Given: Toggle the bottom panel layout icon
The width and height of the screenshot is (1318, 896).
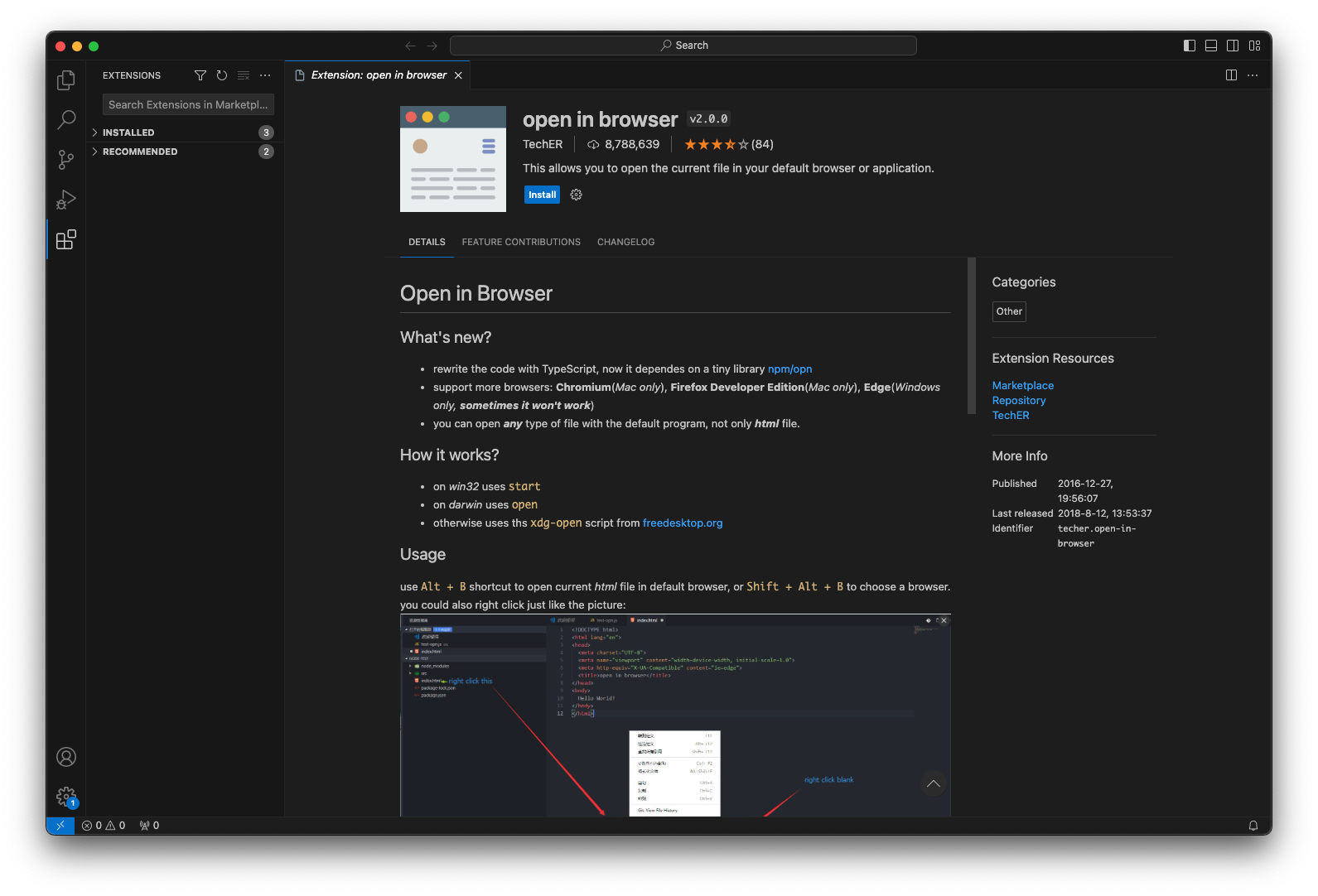Looking at the screenshot, I should (x=1211, y=46).
